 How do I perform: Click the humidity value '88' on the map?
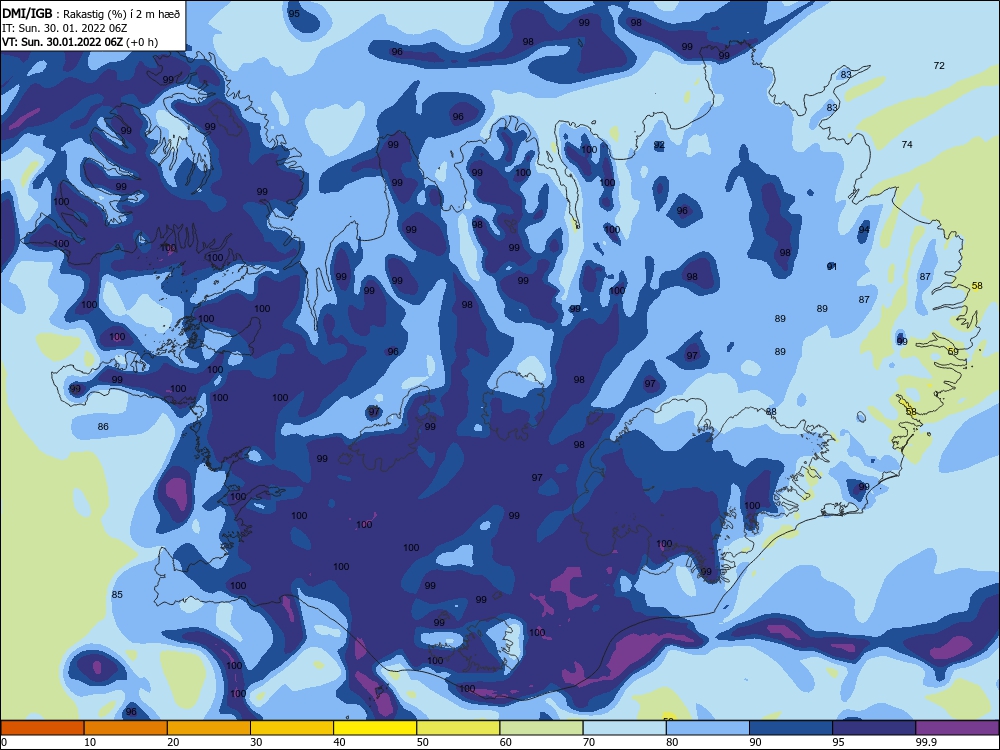[771, 411]
